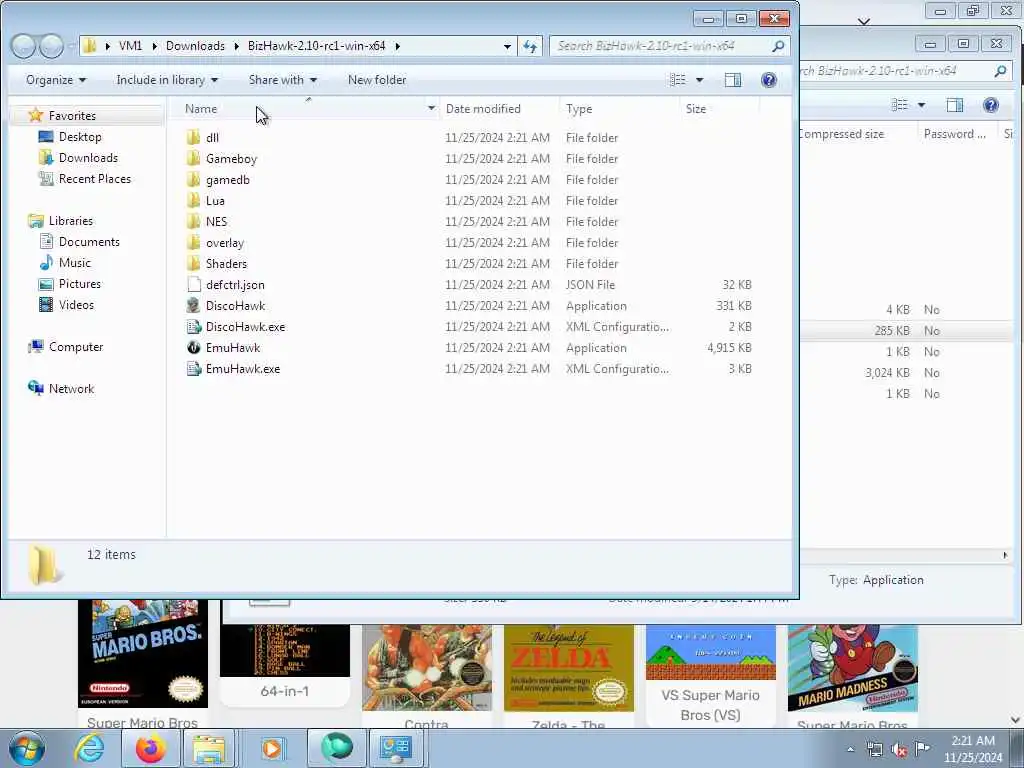The width and height of the screenshot is (1024, 768).
Task: Select the DiscoHawk.exe config file icon
Action: (x=193, y=327)
